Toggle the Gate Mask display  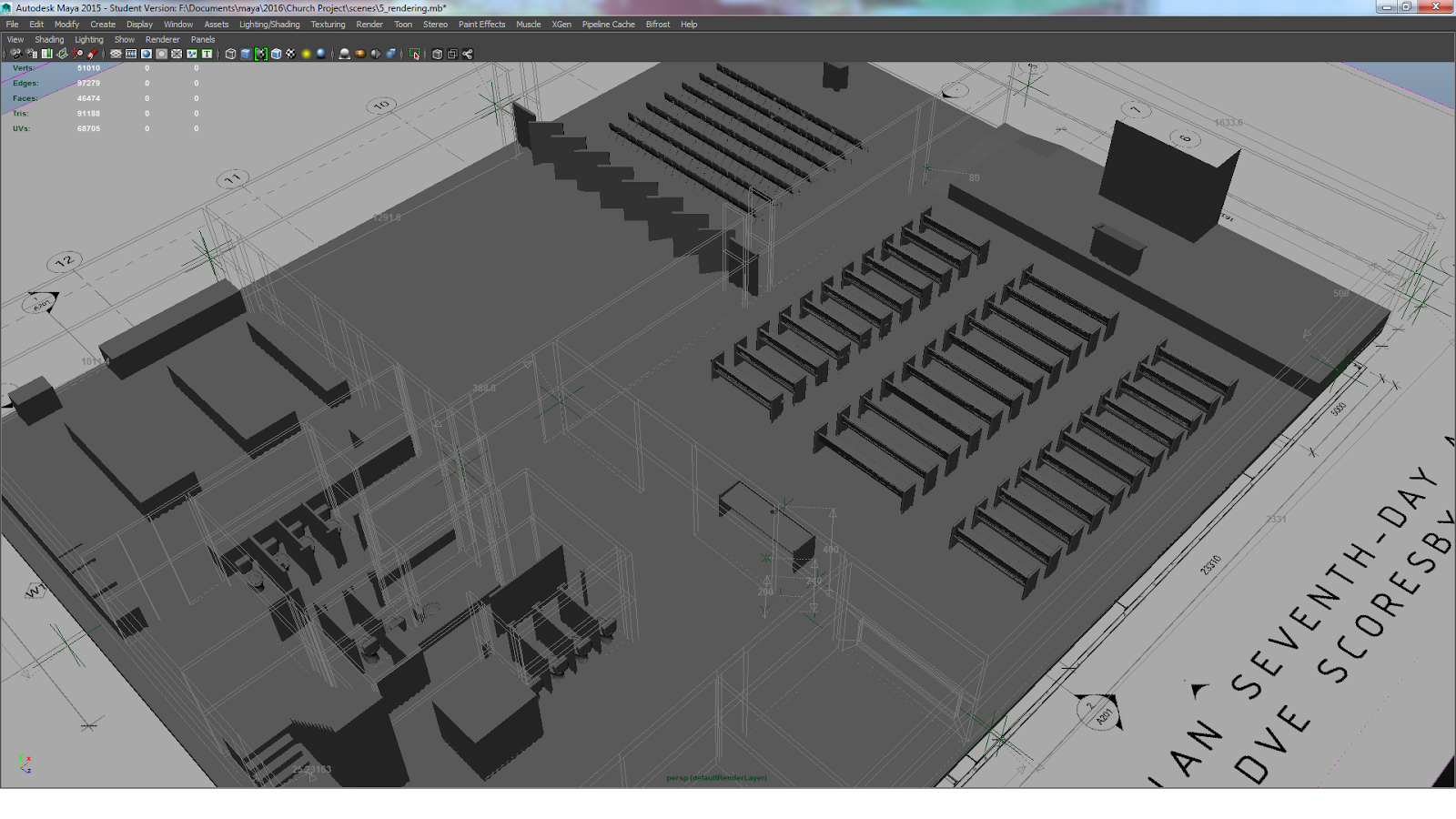click(x=162, y=54)
